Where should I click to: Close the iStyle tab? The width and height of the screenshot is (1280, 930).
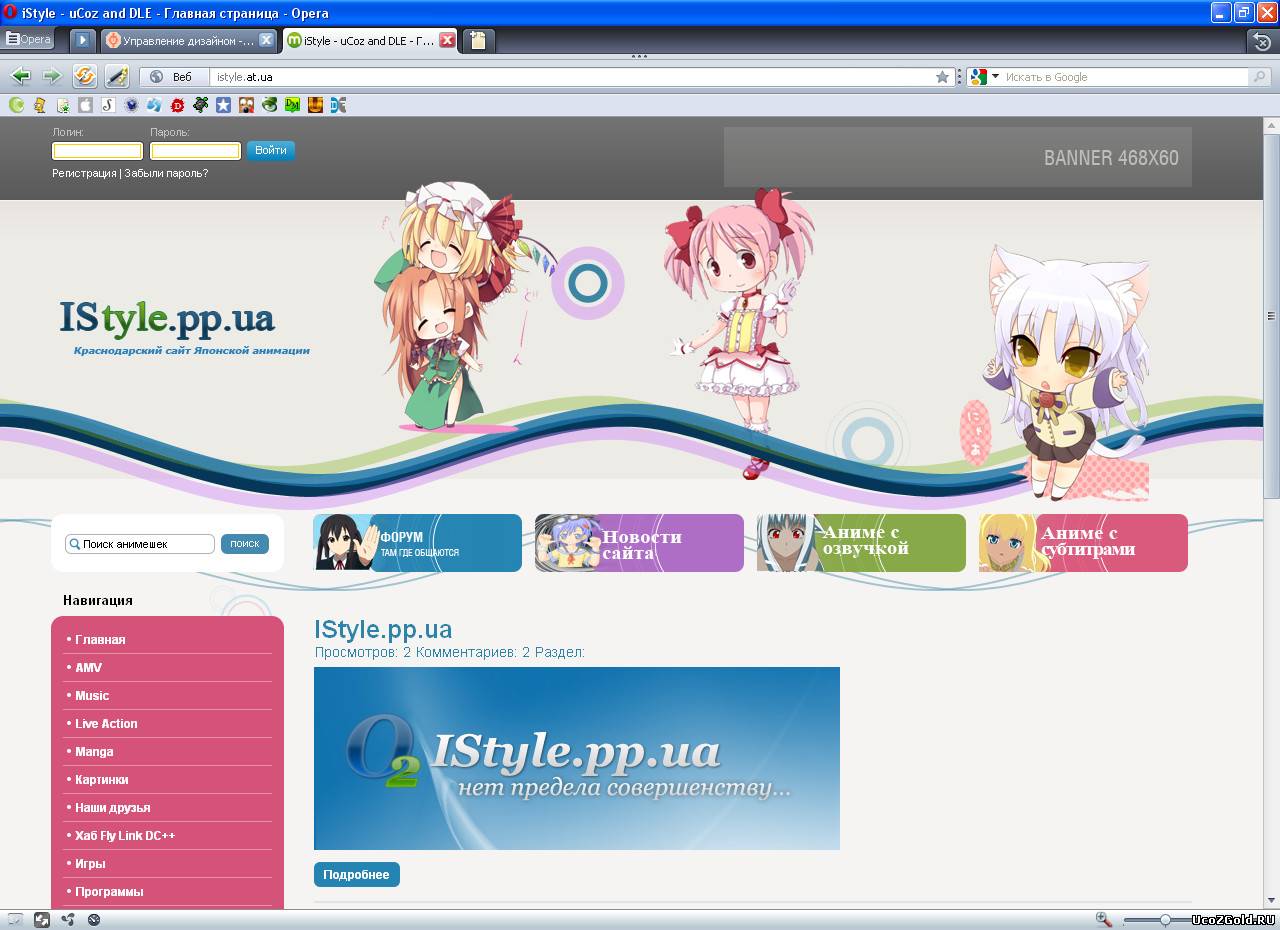click(x=447, y=41)
